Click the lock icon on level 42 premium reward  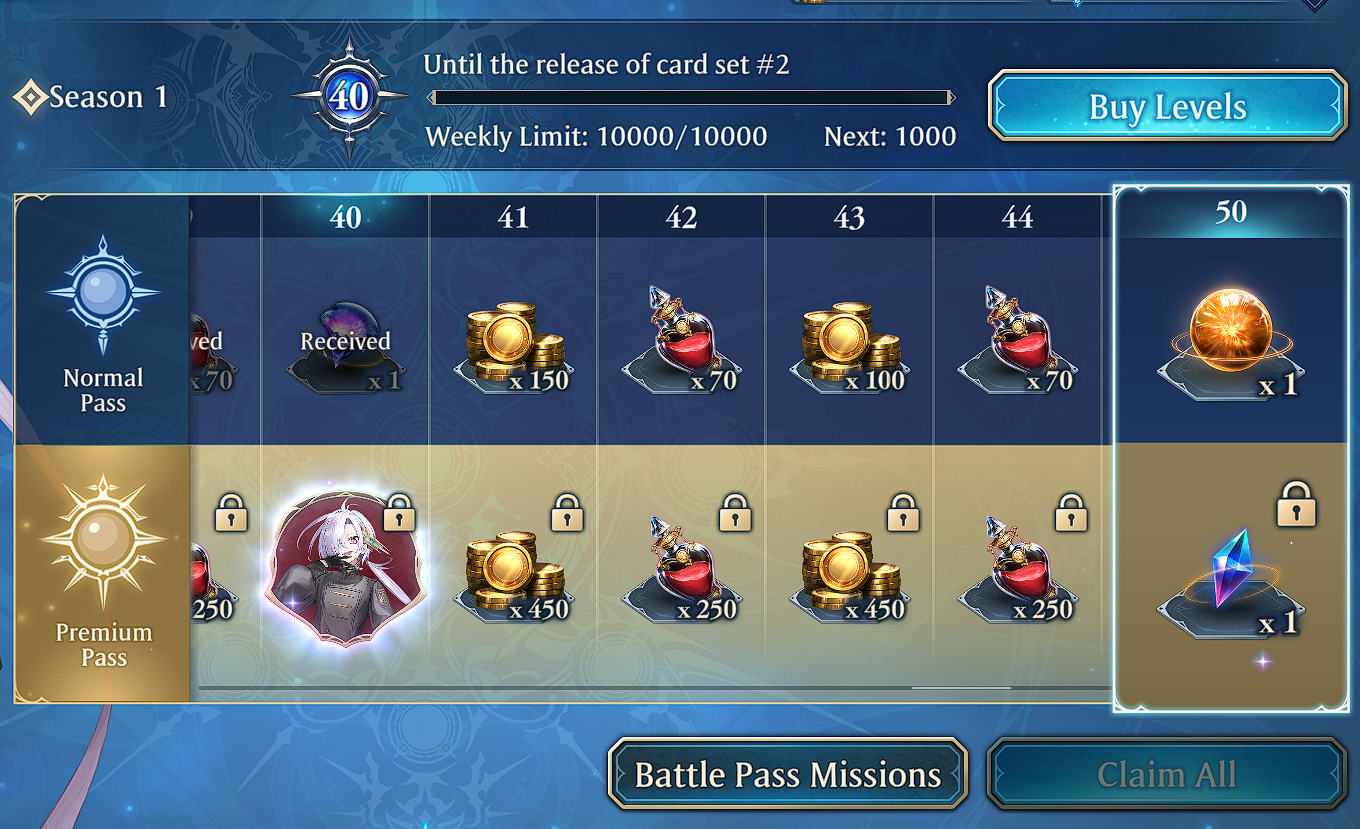[x=735, y=512]
